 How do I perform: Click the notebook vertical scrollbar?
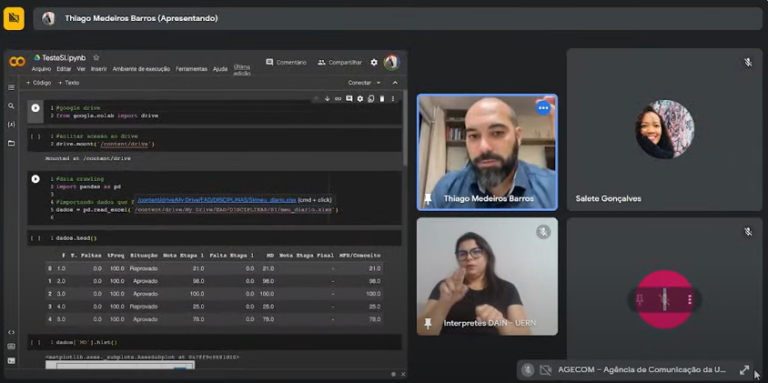(x=405, y=127)
